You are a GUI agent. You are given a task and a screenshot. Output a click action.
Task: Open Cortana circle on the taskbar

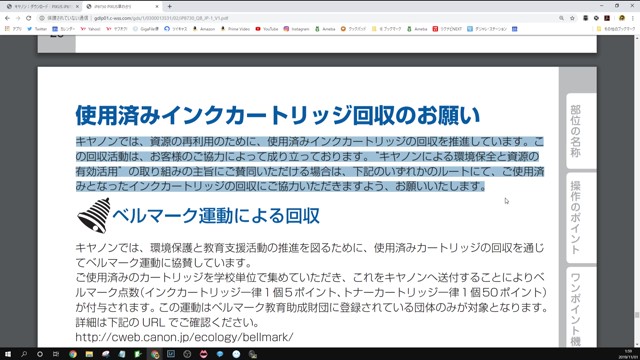pyautogui.click(x=40, y=354)
